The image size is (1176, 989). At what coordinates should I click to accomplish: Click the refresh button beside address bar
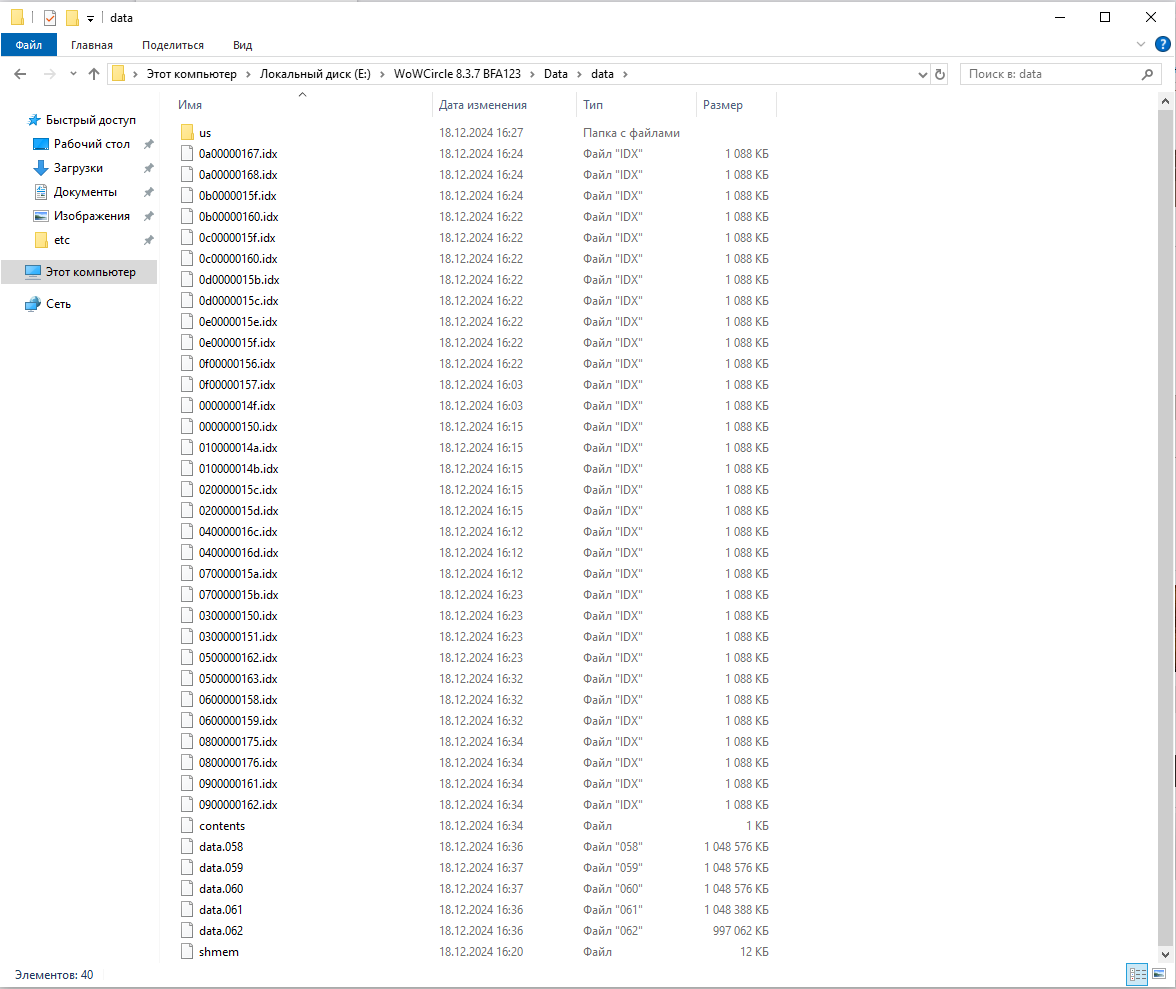(940, 74)
